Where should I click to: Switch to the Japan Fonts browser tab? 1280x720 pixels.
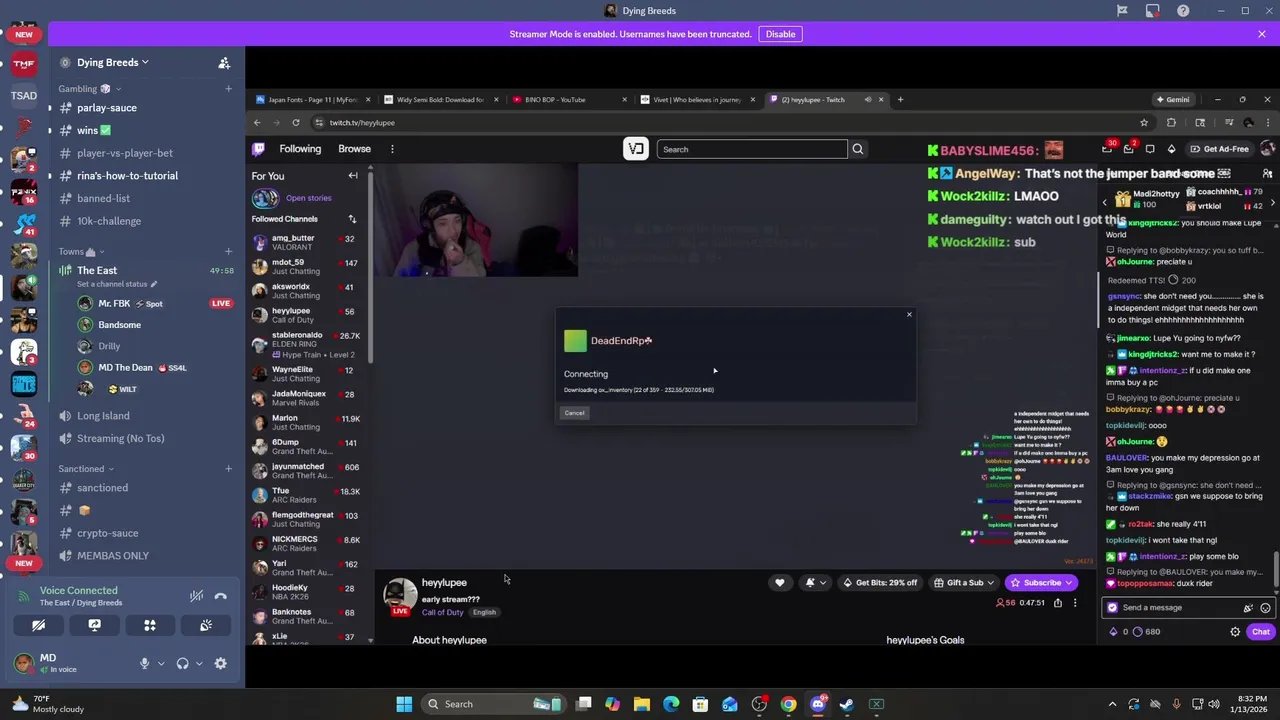(x=313, y=99)
